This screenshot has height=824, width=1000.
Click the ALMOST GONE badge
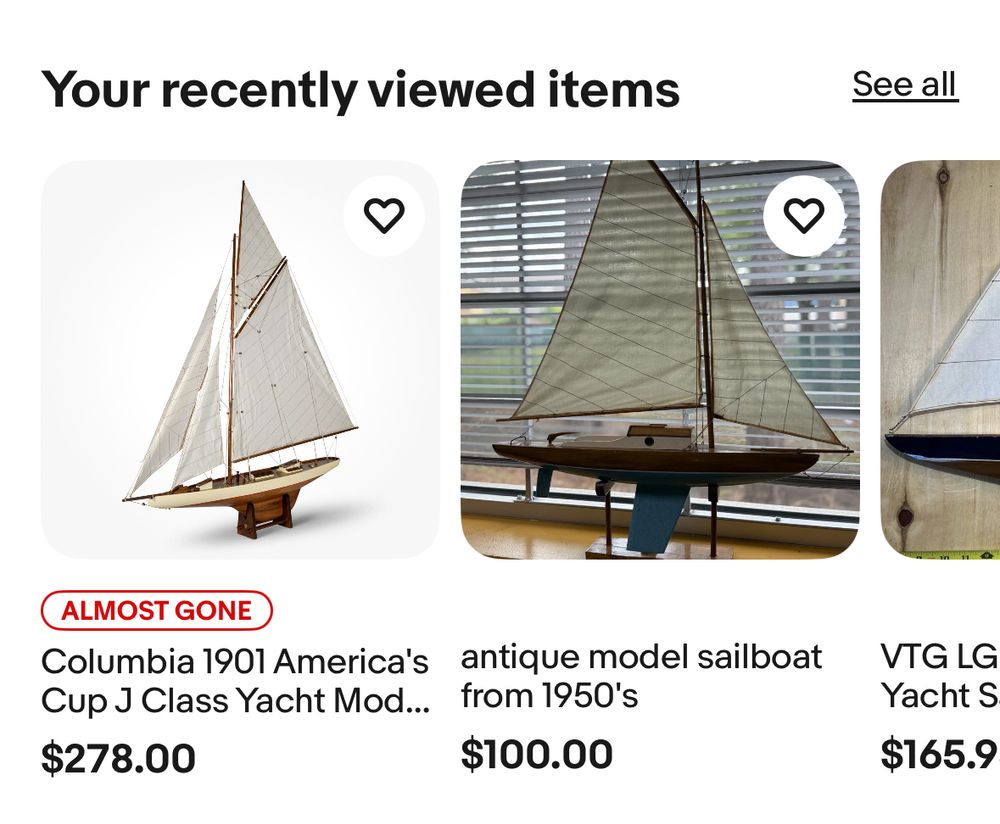click(x=157, y=610)
